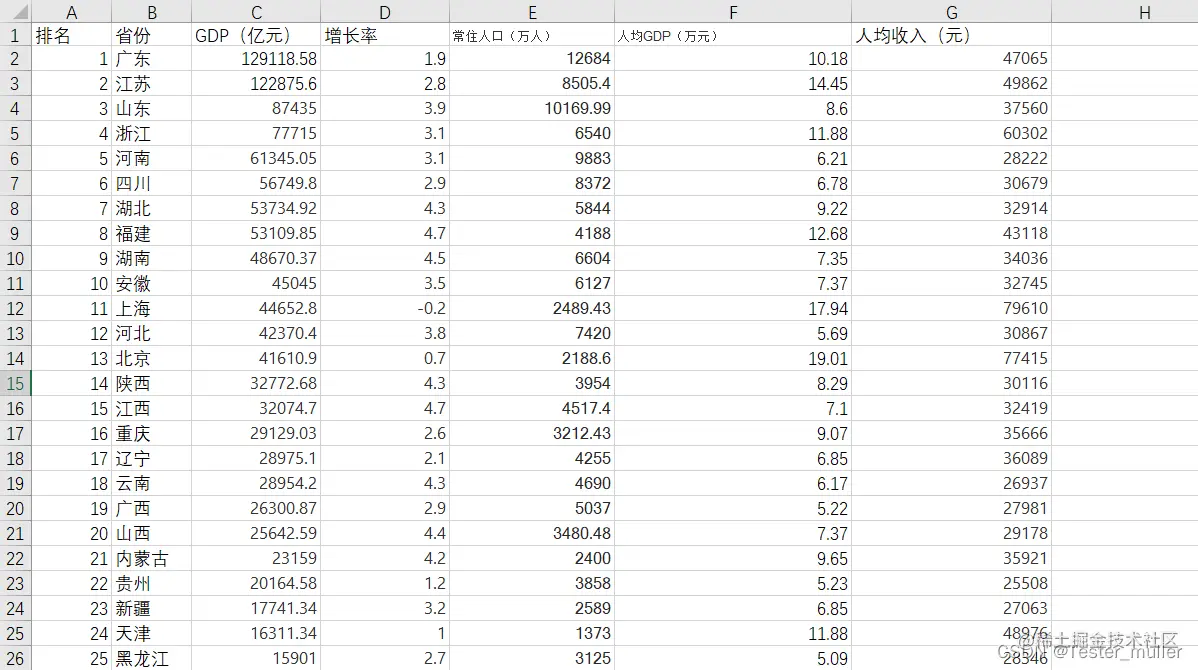Select the cell containing 安徽
The width and height of the screenshot is (1198, 670).
point(151,283)
